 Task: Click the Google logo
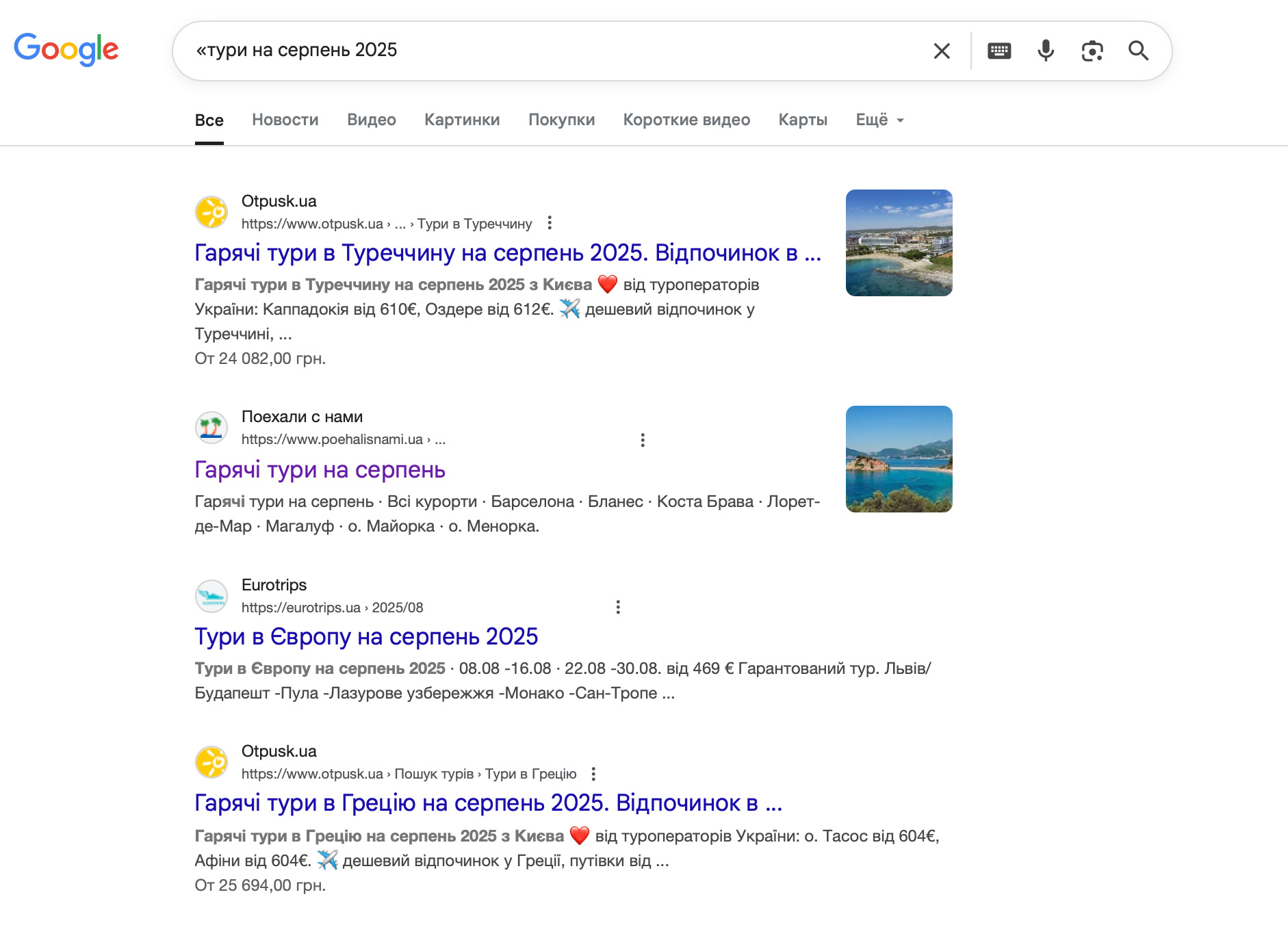point(66,50)
